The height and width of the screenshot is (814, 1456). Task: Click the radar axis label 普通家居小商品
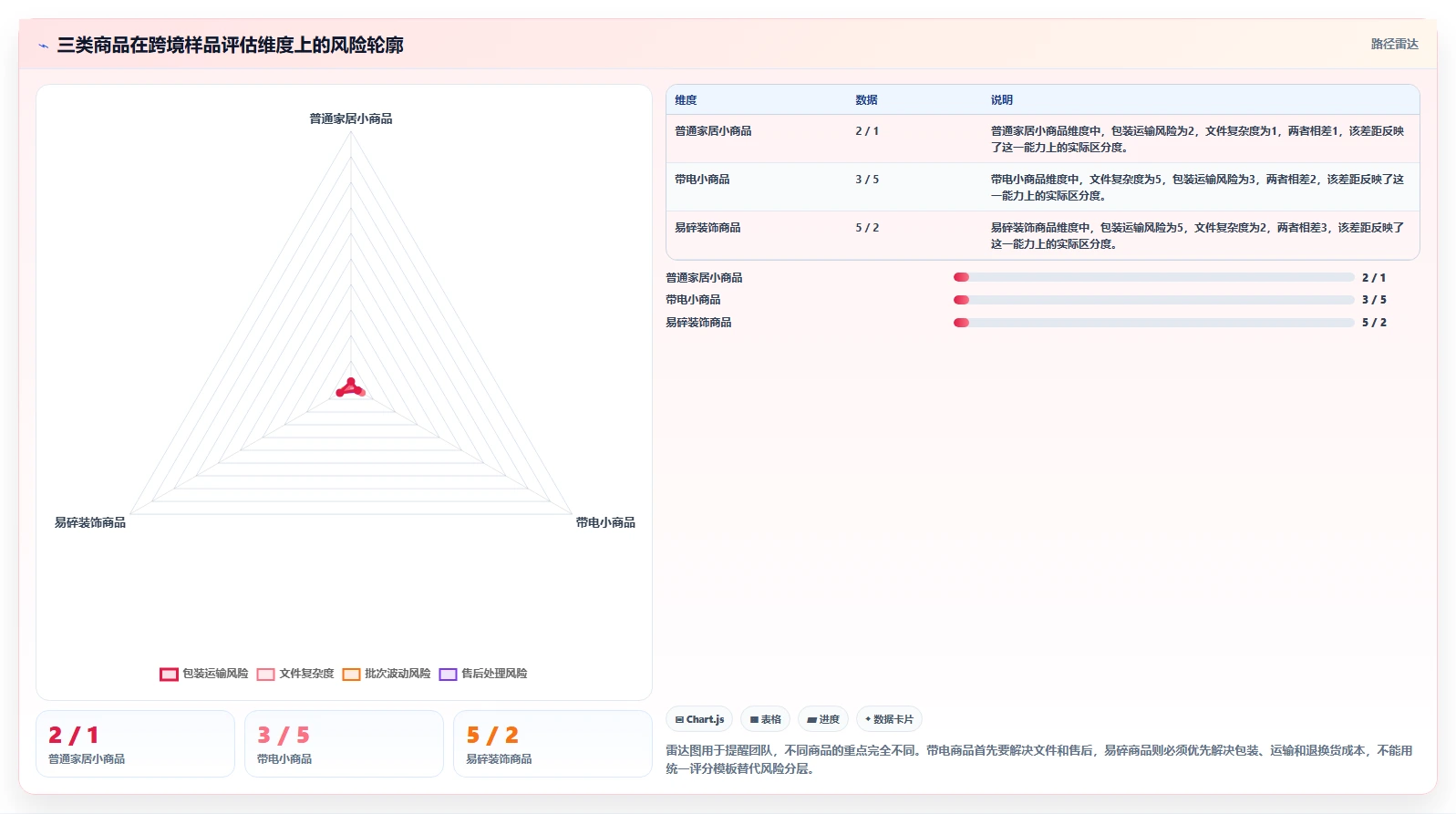pos(351,118)
